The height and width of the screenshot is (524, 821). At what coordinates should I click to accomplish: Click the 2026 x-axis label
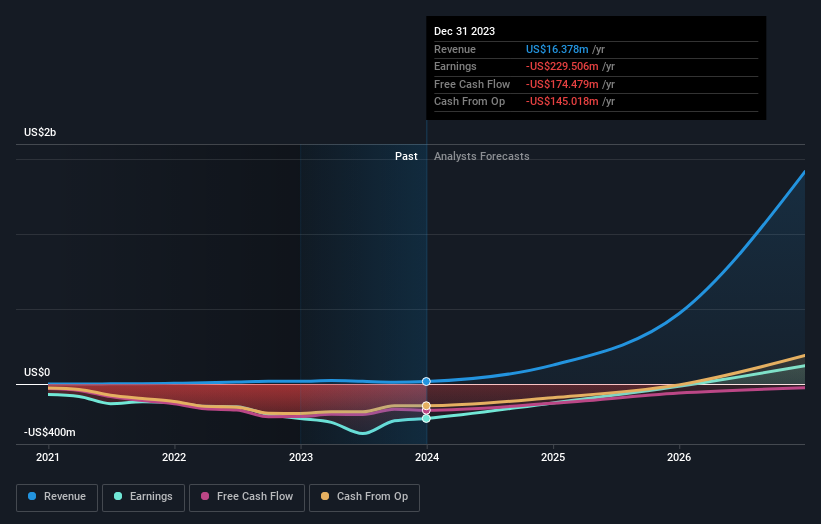[679, 457]
